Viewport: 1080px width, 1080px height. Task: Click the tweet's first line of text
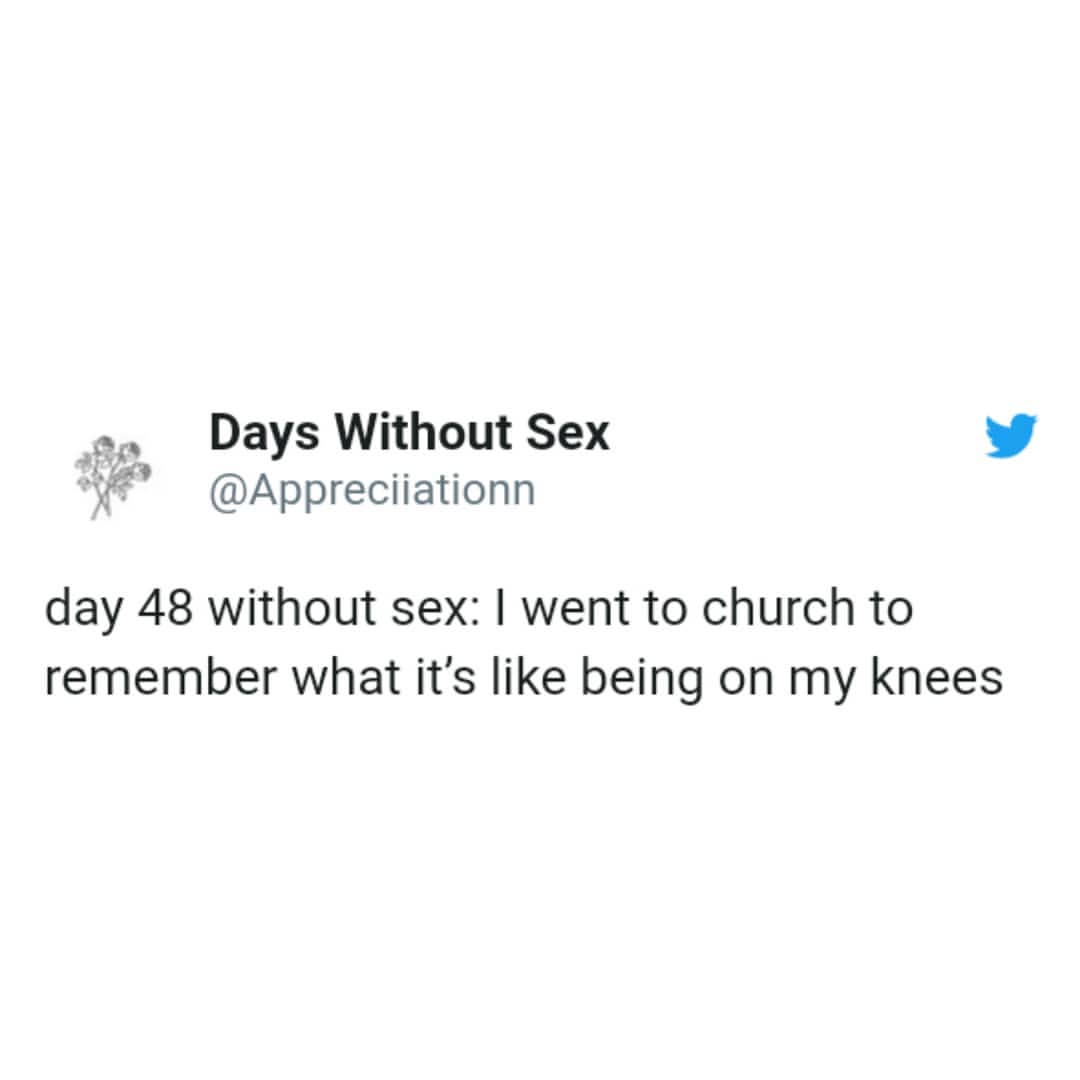[x=478, y=609]
